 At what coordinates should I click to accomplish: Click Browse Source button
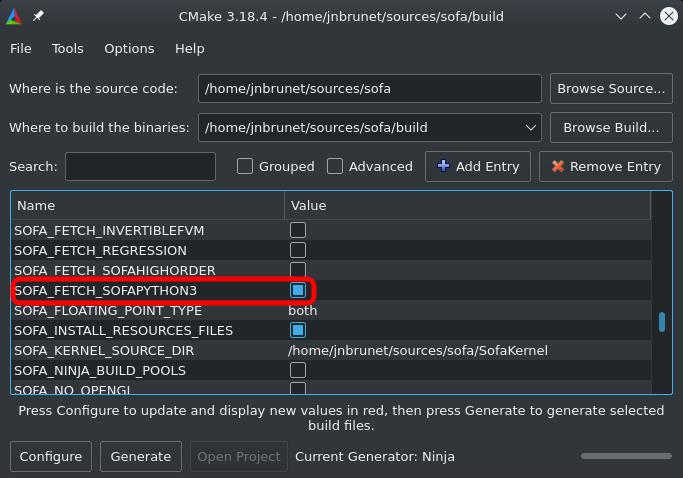click(x=611, y=88)
